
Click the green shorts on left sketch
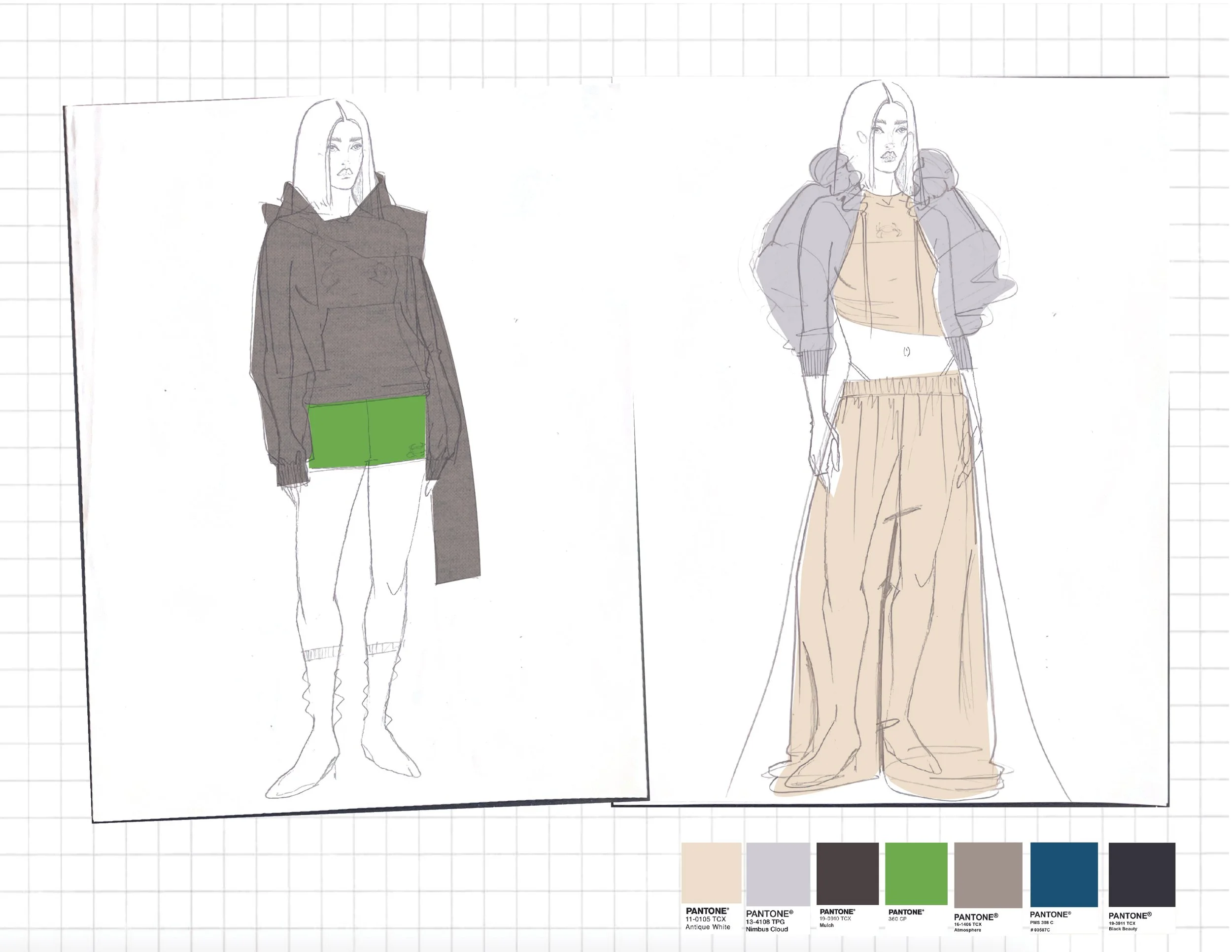pyautogui.click(x=367, y=432)
